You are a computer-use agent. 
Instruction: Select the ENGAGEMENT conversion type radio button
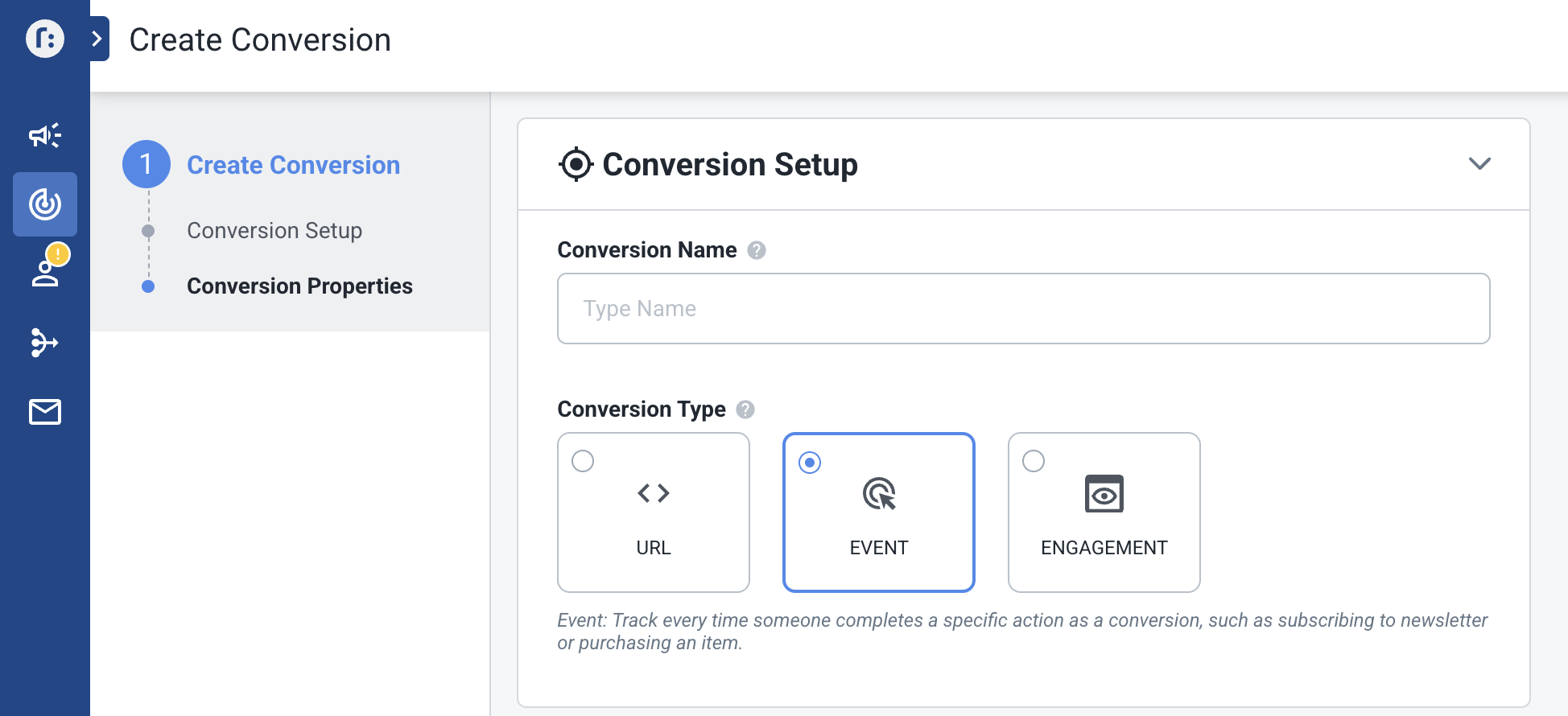[x=1034, y=461]
